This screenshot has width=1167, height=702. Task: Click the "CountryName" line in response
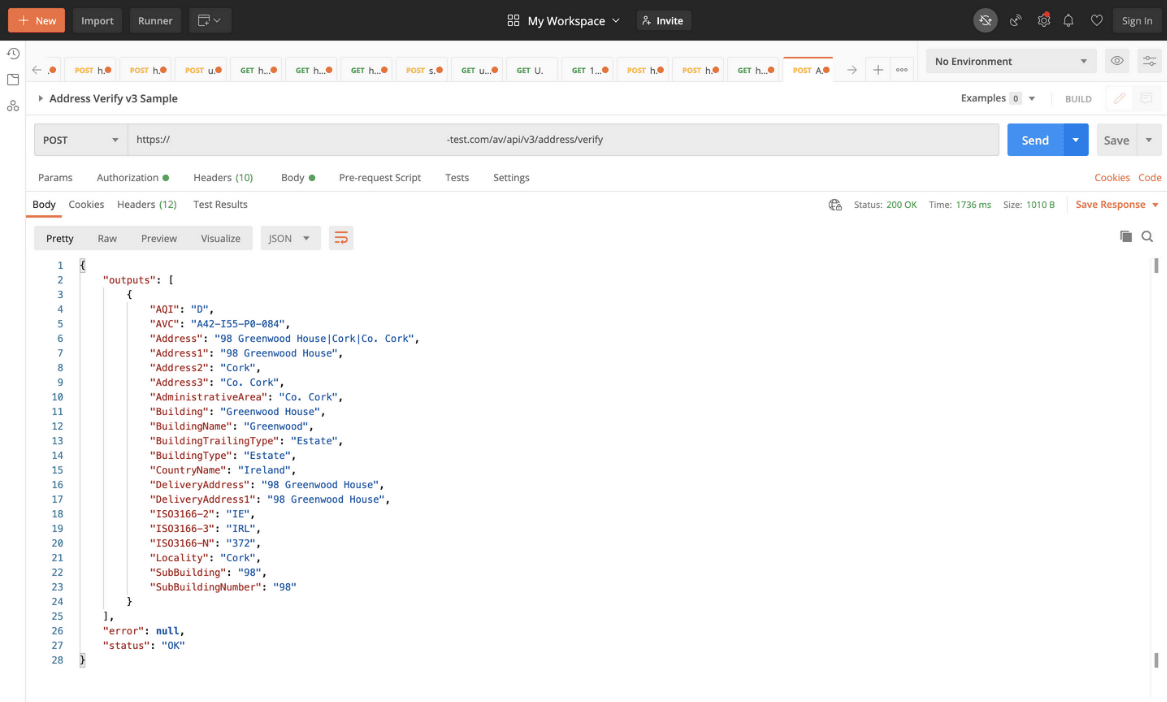[223, 470]
